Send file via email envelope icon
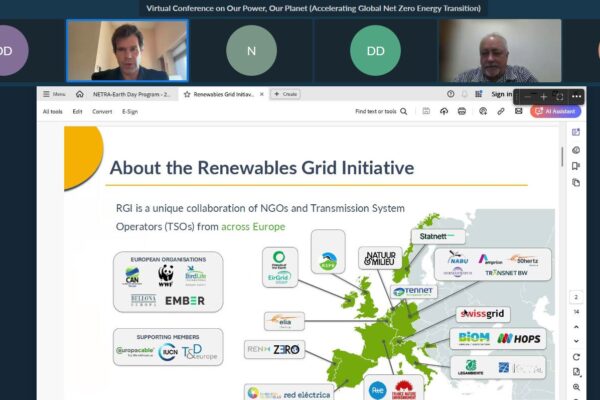 pyautogui.click(x=518, y=112)
